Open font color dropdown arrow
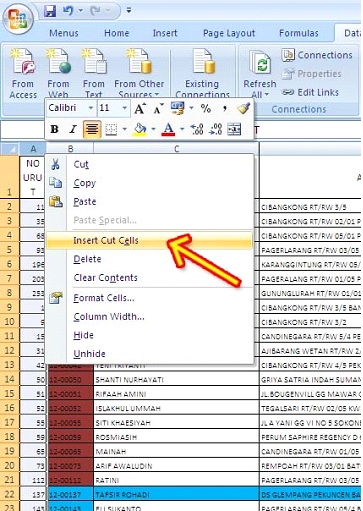The width and height of the screenshot is (363, 511). point(182,129)
